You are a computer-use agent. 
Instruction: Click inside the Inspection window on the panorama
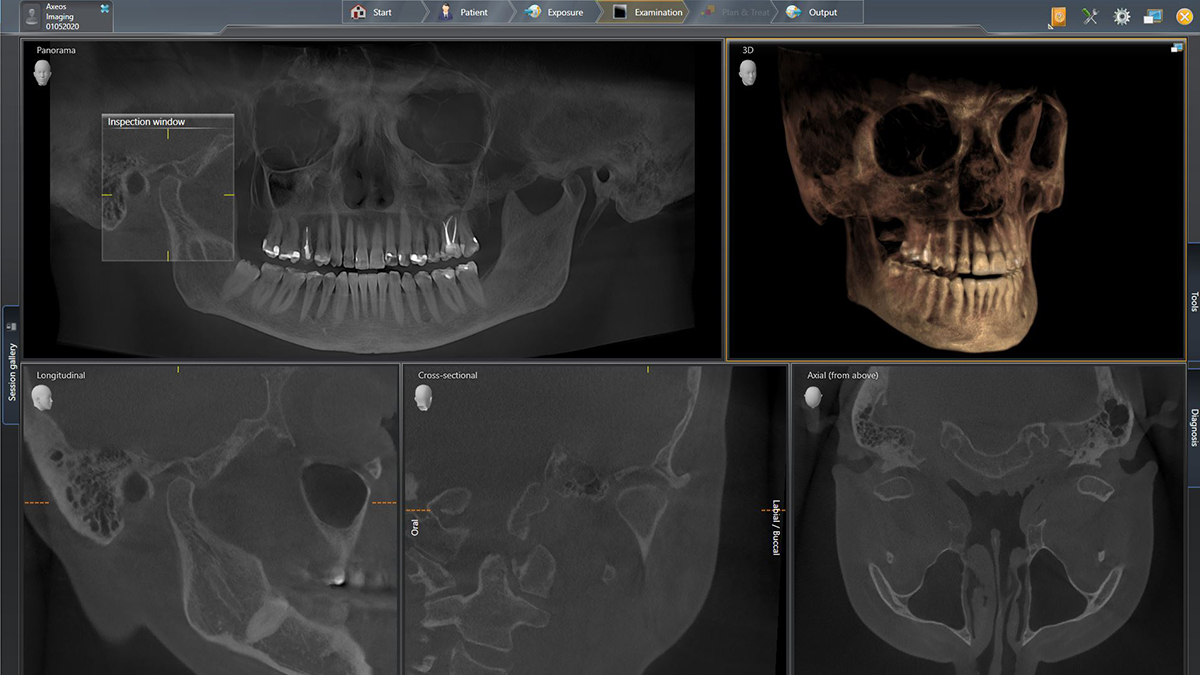tap(167, 190)
